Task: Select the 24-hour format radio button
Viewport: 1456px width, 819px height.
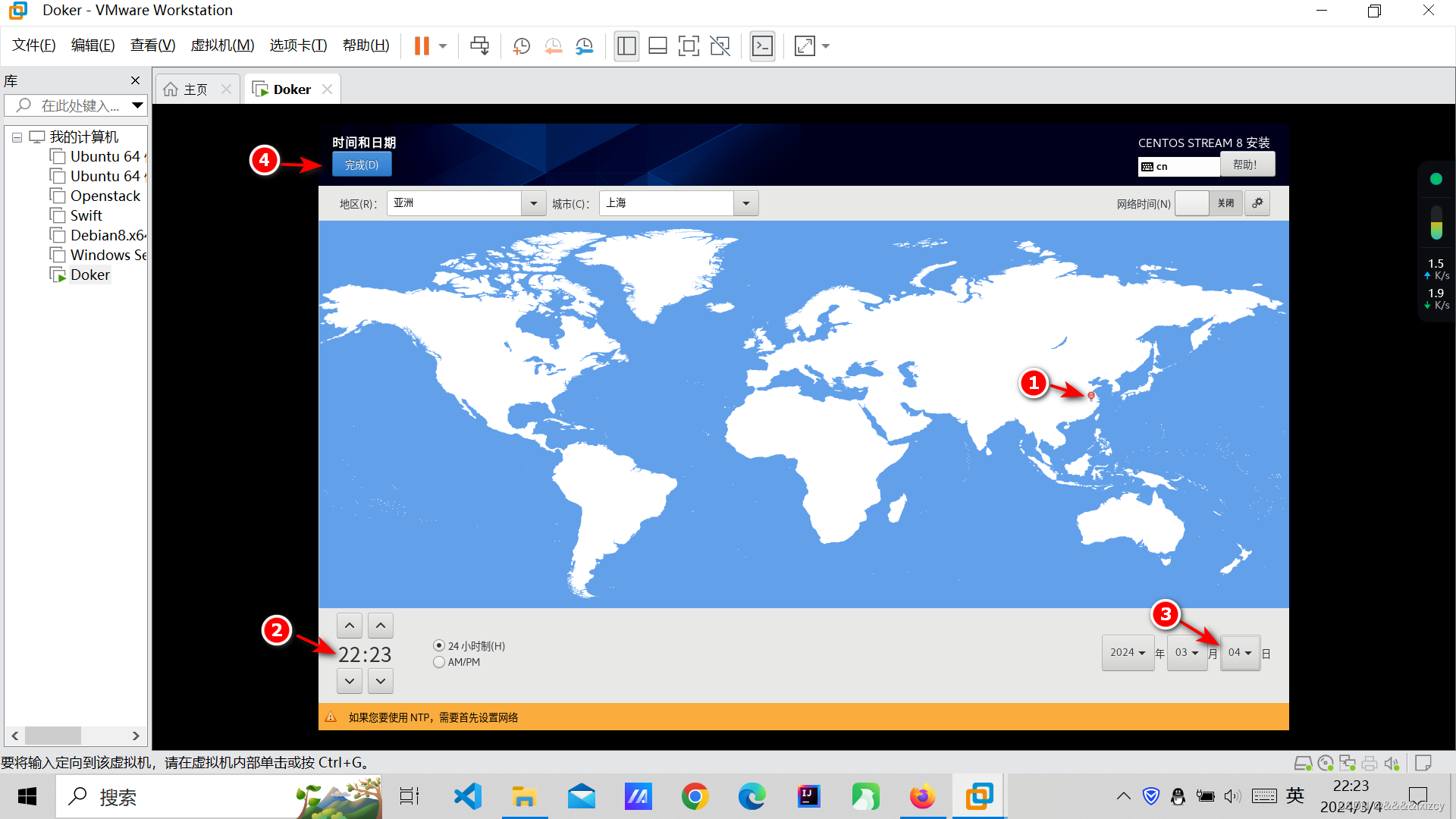Action: click(439, 646)
